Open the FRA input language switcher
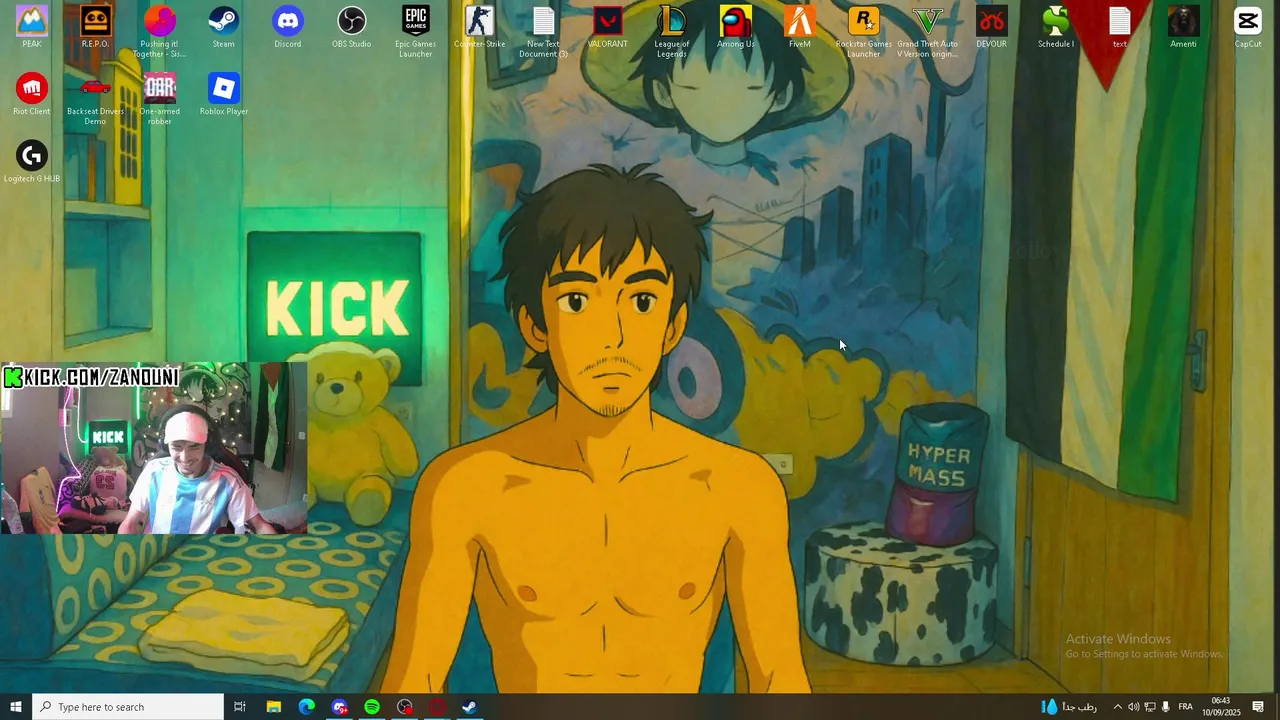 [x=1186, y=707]
